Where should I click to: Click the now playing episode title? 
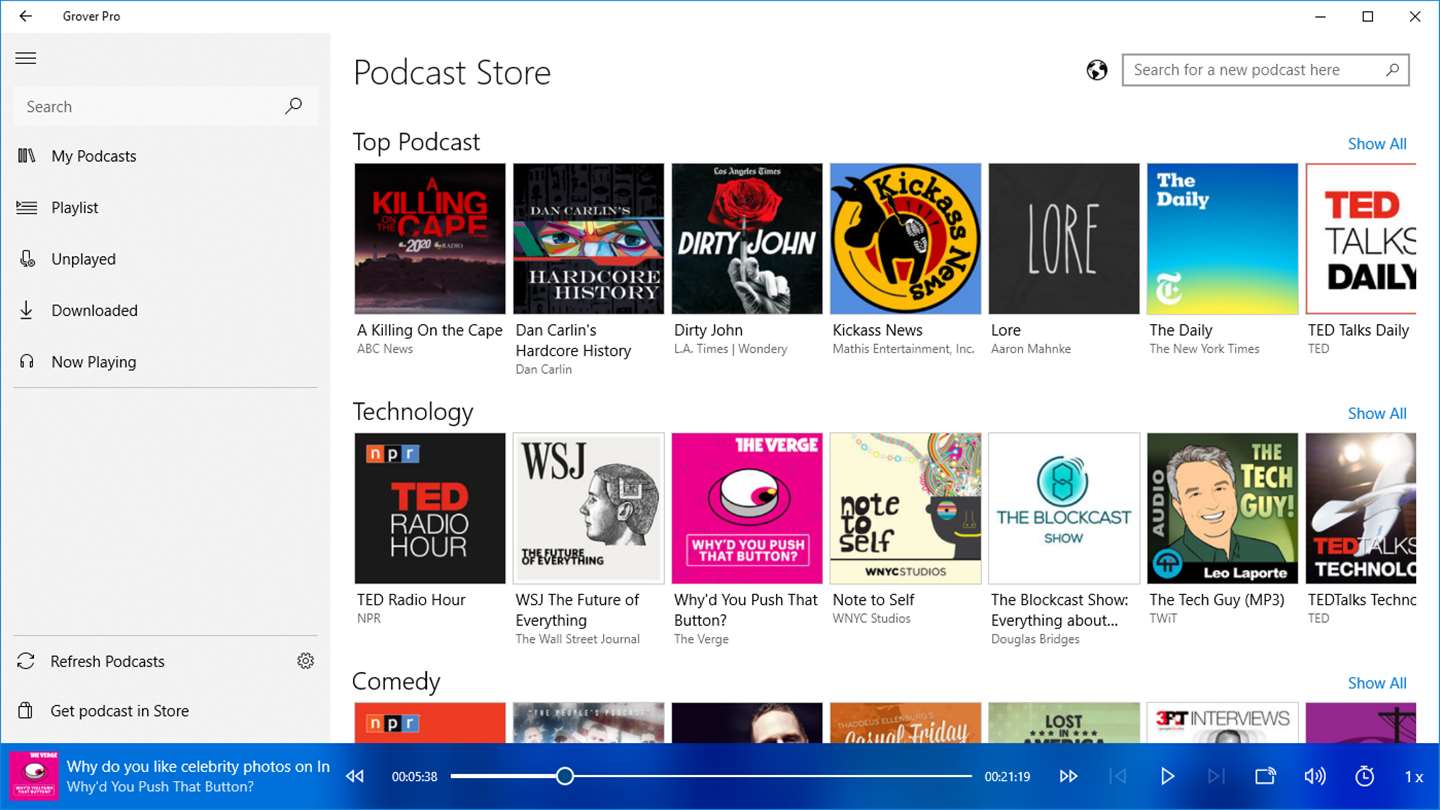point(198,767)
